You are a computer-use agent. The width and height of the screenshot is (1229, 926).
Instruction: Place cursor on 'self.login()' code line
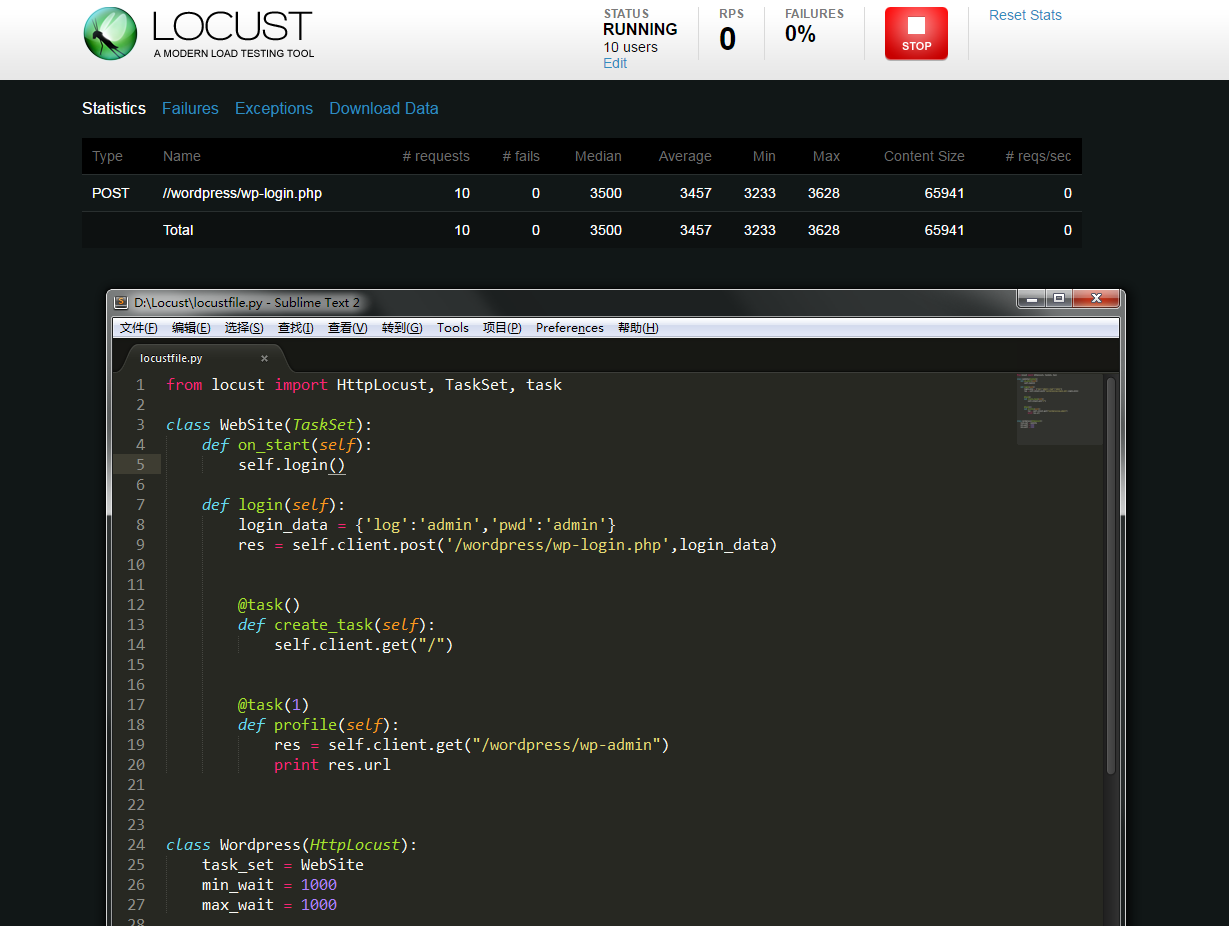click(x=291, y=464)
